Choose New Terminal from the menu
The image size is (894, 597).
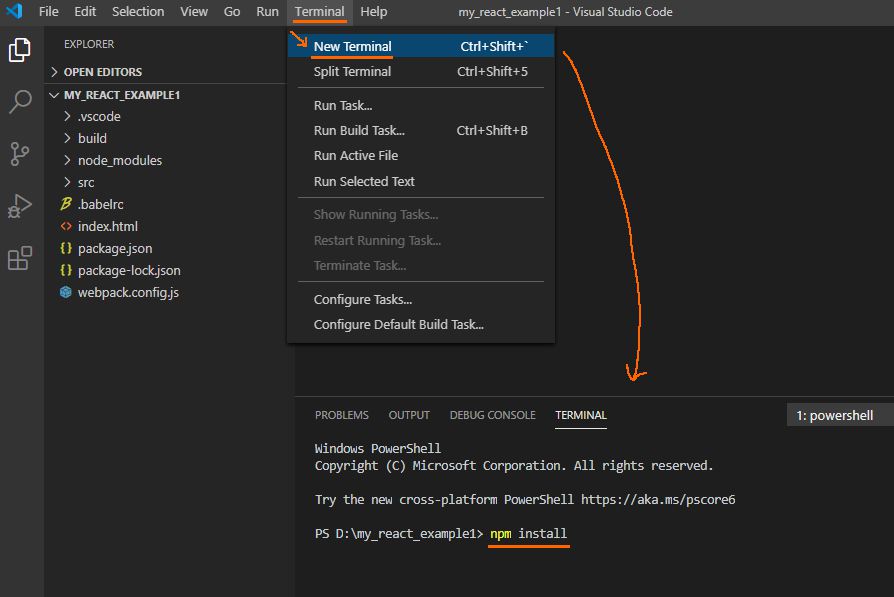point(352,46)
